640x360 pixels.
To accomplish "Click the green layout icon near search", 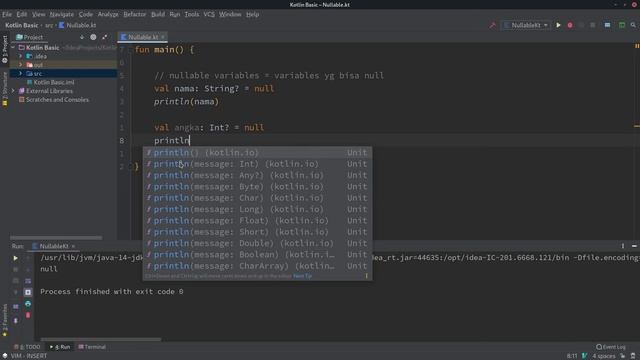I will click(622, 25).
